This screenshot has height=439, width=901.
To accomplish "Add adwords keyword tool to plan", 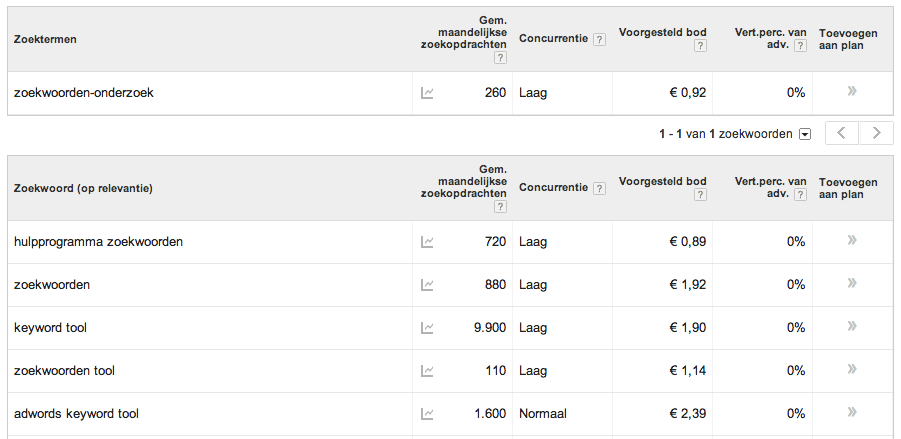I will [x=852, y=412].
